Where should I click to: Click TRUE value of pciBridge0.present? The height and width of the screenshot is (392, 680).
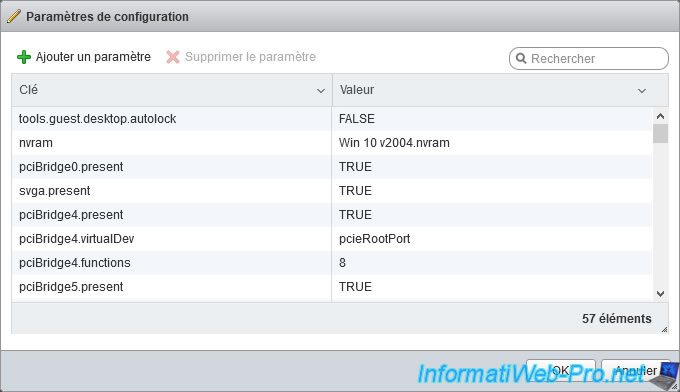click(x=355, y=167)
